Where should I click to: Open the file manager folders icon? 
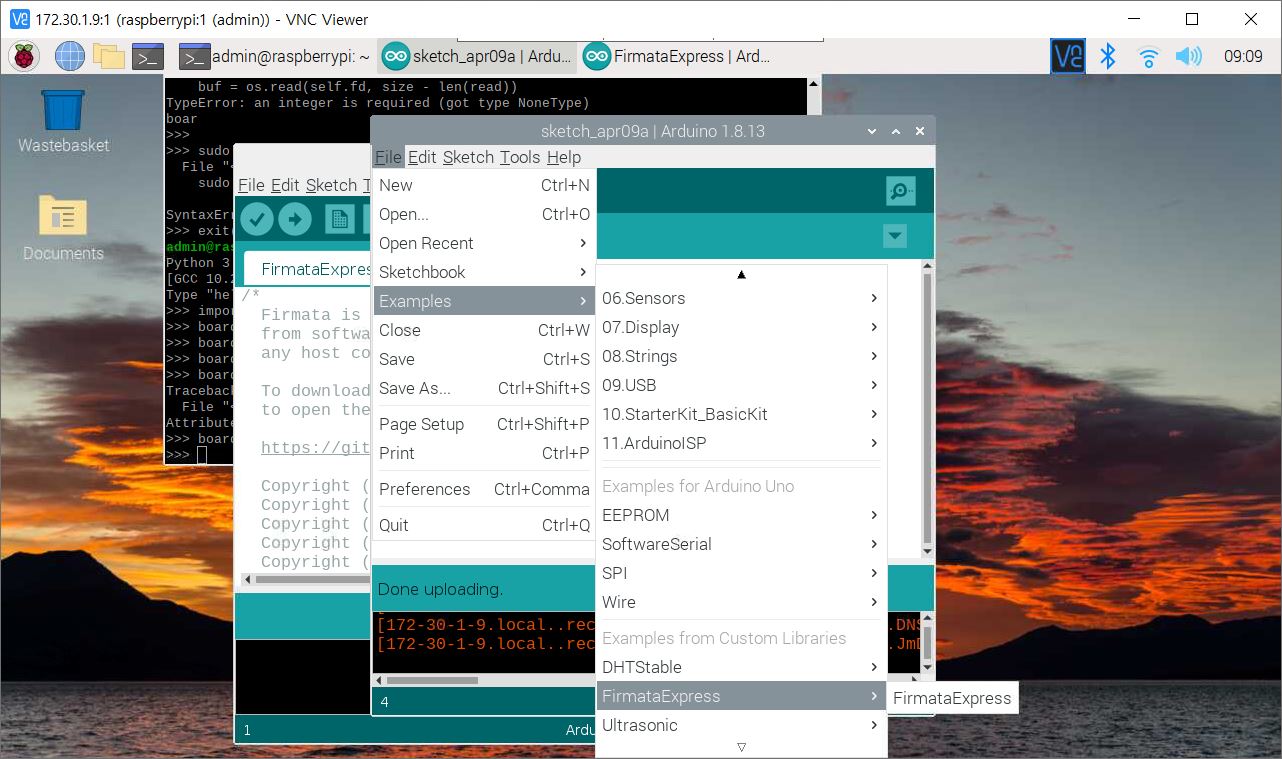[108, 56]
